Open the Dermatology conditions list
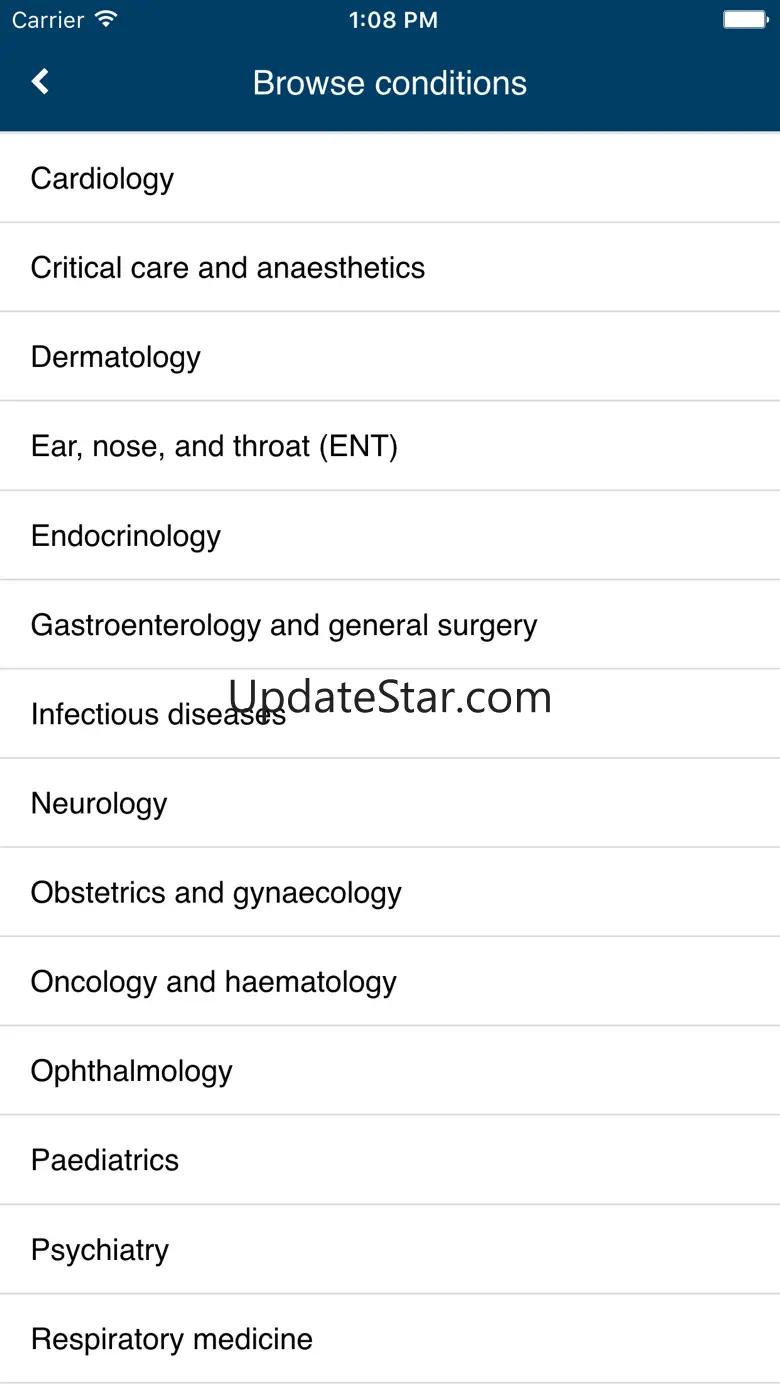Screen dimensions: 780x1387 click(x=116, y=357)
